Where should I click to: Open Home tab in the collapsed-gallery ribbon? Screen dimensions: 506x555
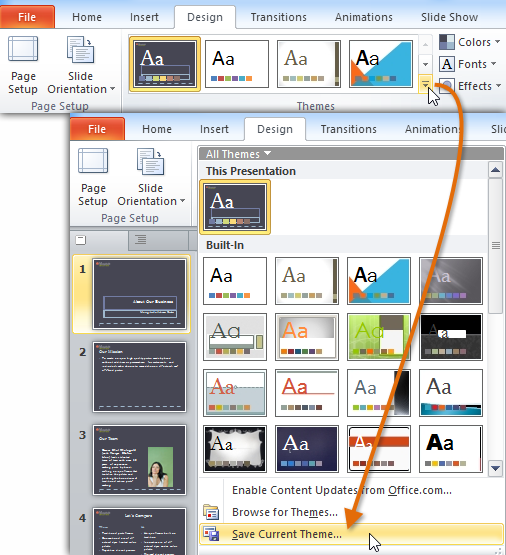(x=87, y=17)
